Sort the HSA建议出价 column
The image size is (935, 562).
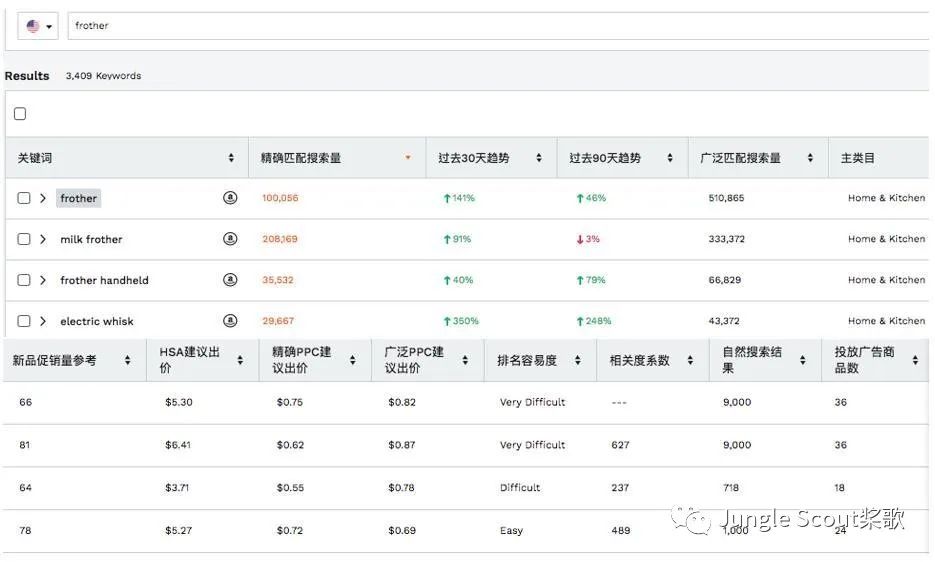click(240, 360)
